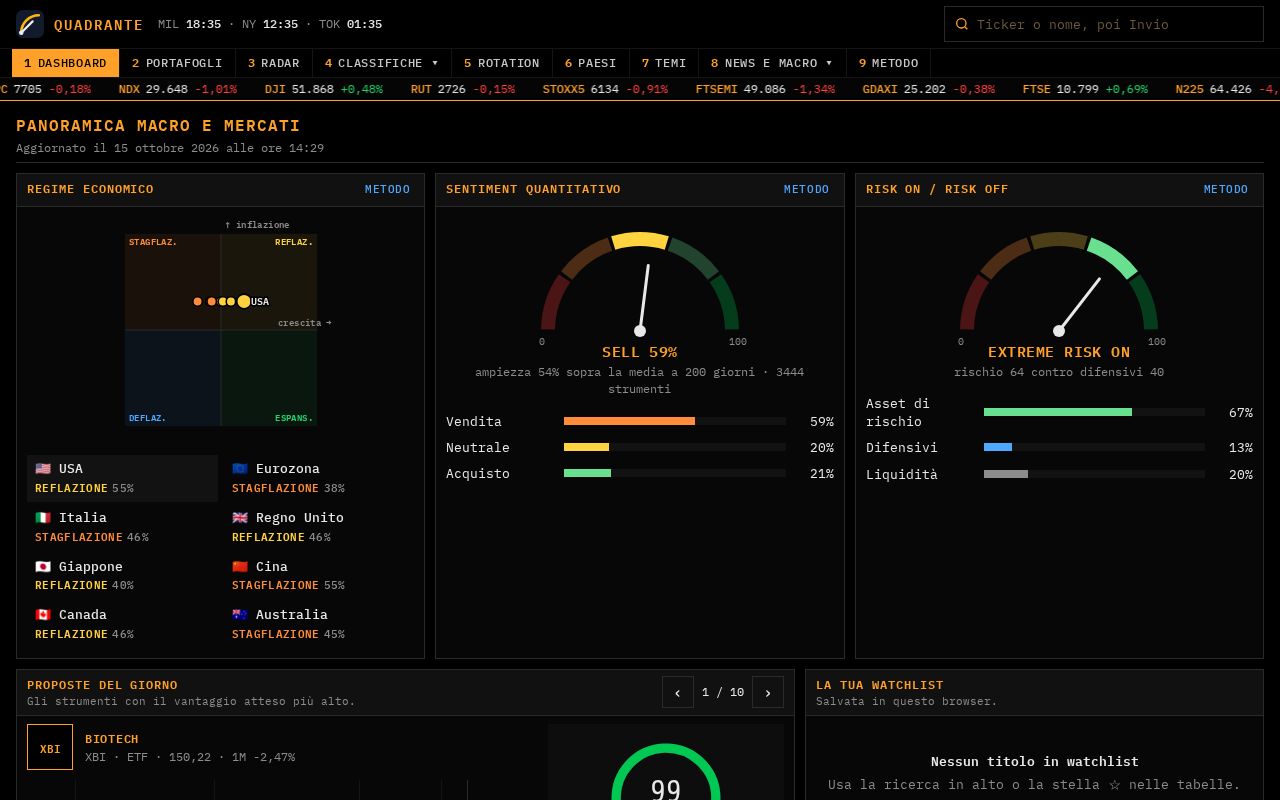The image size is (1280, 800).
Task: Go to previous daily proposal
Action: tap(678, 692)
